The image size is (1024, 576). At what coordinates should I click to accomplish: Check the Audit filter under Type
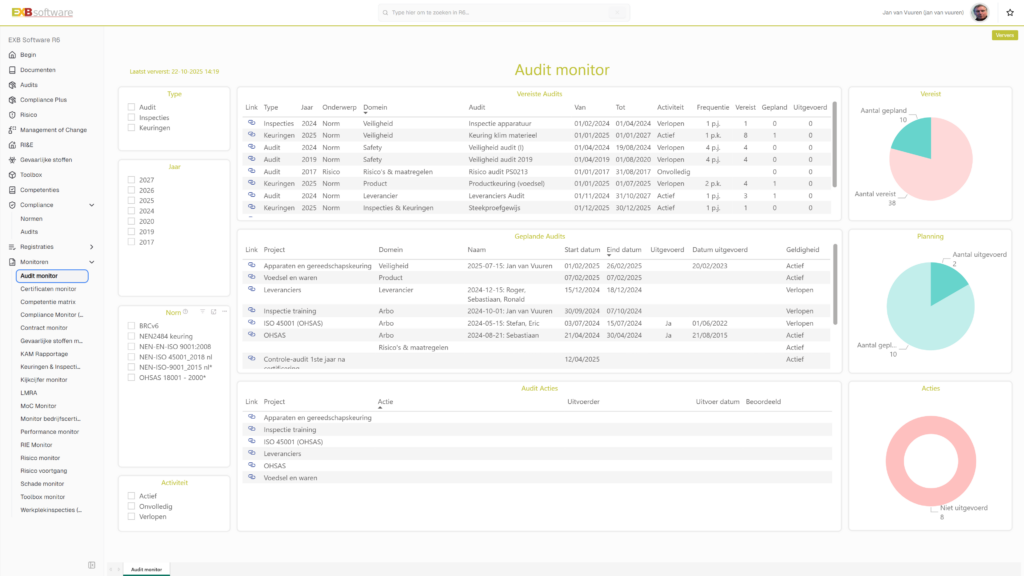tap(131, 104)
